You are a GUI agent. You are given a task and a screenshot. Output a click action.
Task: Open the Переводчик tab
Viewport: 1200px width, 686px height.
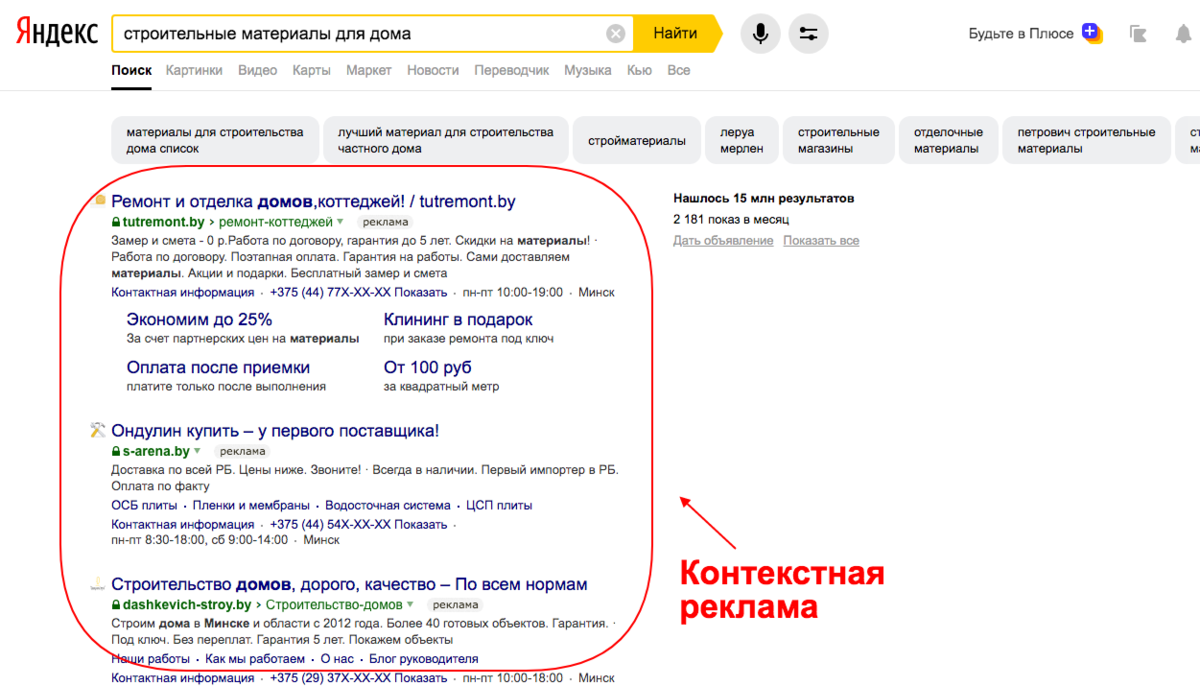point(512,70)
